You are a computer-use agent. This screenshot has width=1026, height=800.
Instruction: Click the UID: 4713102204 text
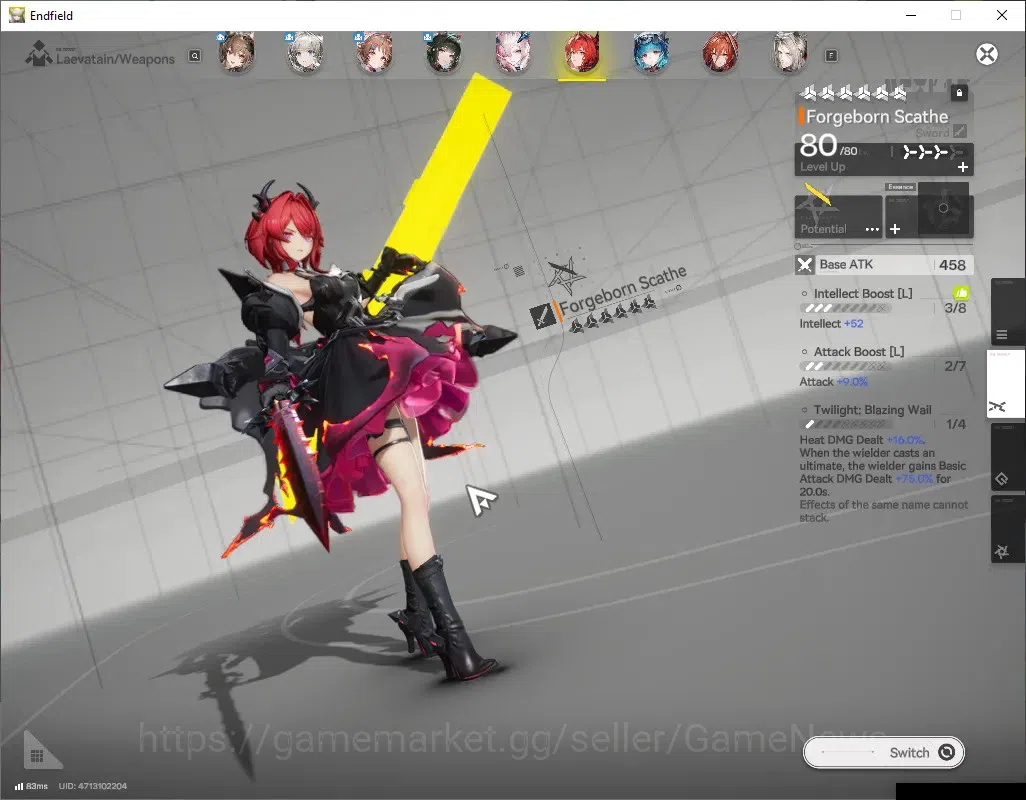pos(92,786)
